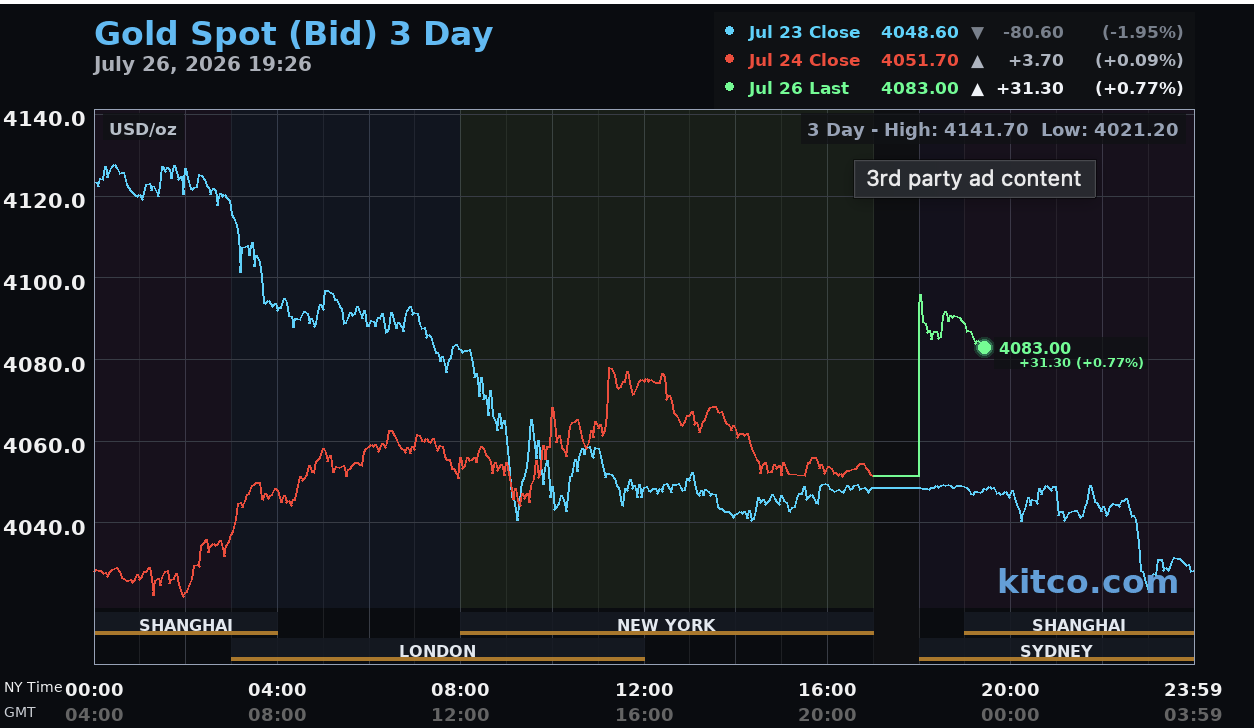Click the LONDON session bar
1256x728 pixels.
(438, 651)
